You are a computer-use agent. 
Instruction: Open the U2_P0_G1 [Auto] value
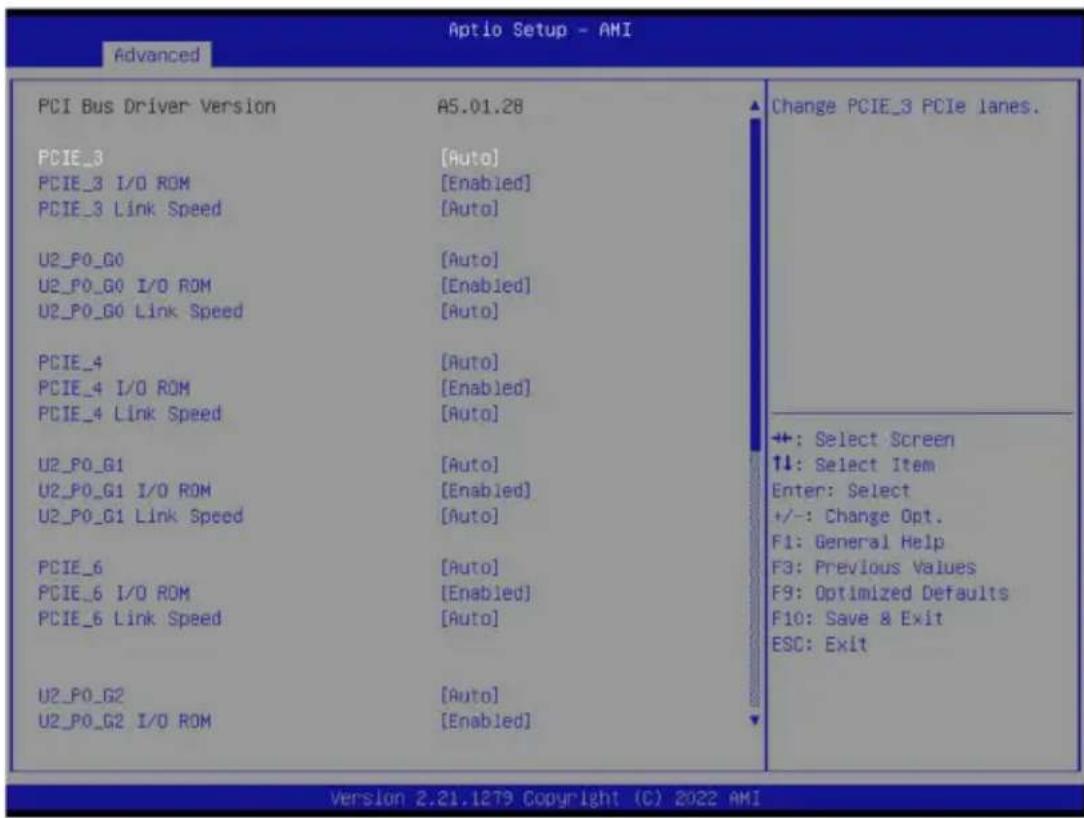click(x=469, y=465)
